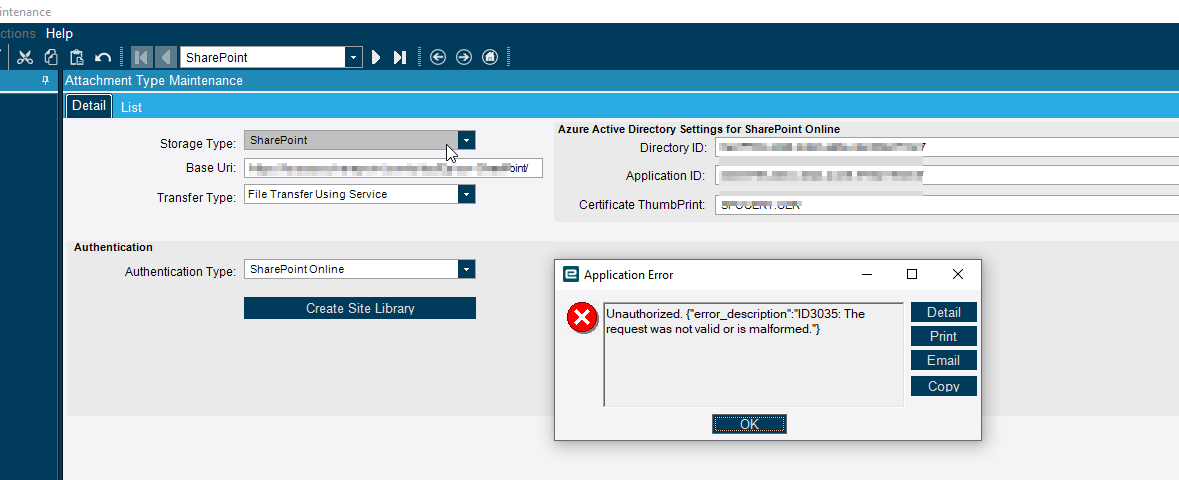Click the red error icon in dialog
This screenshot has width=1179, height=480.
(581, 319)
